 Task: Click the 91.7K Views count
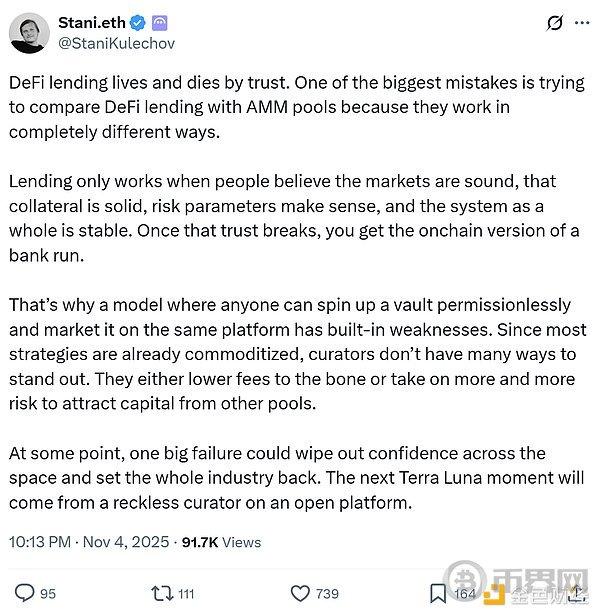(x=220, y=542)
